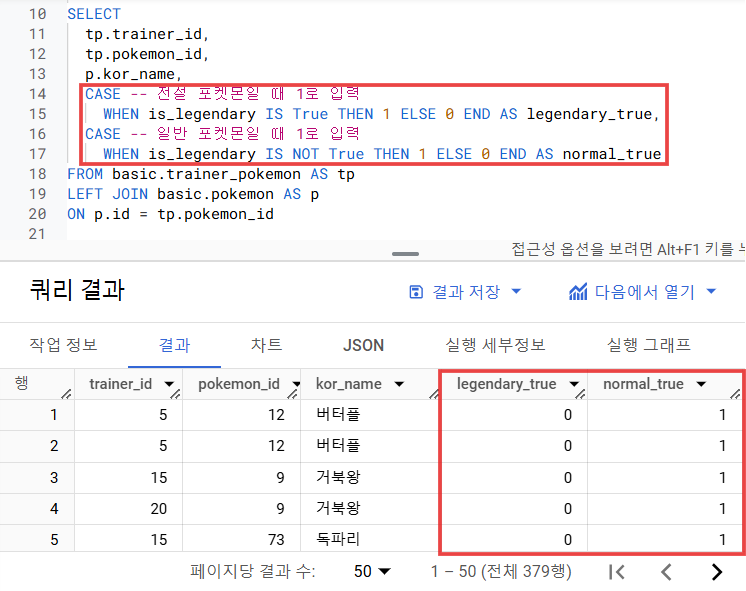Open the 결과 저장 dropdown arrow
746x591 pixels.
point(516,291)
